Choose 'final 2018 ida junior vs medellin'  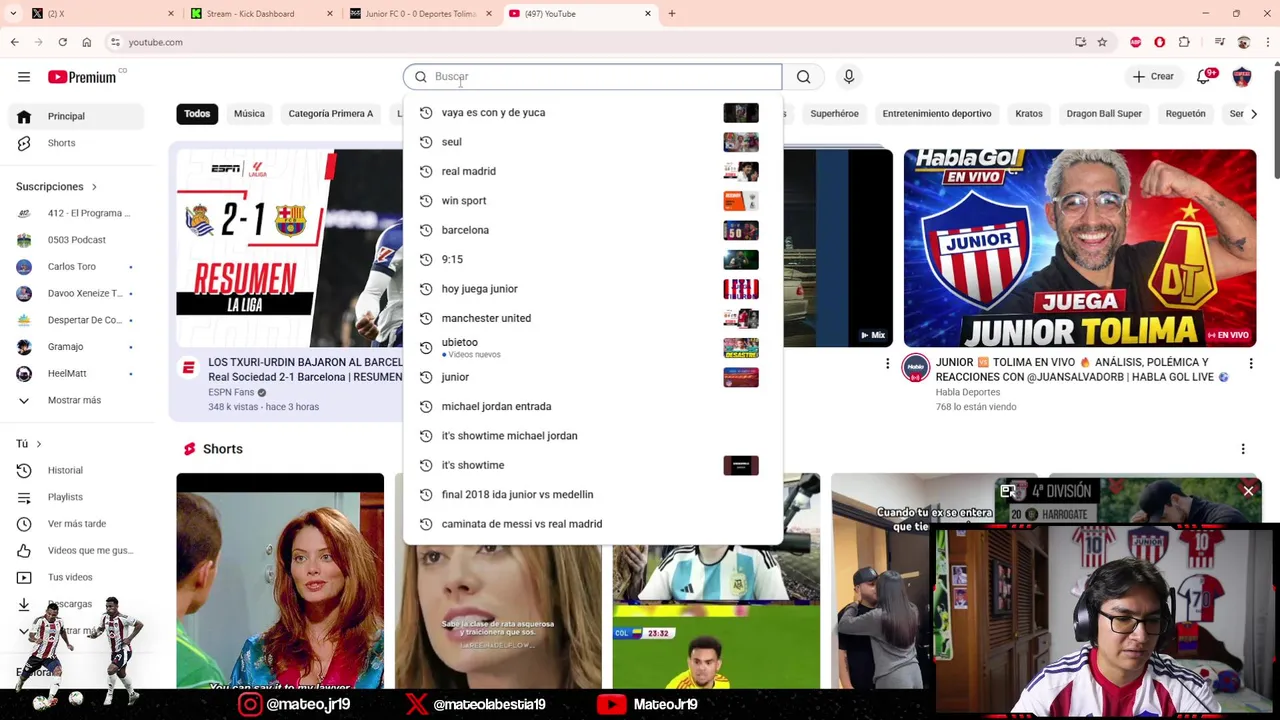click(x=592, y=494)
